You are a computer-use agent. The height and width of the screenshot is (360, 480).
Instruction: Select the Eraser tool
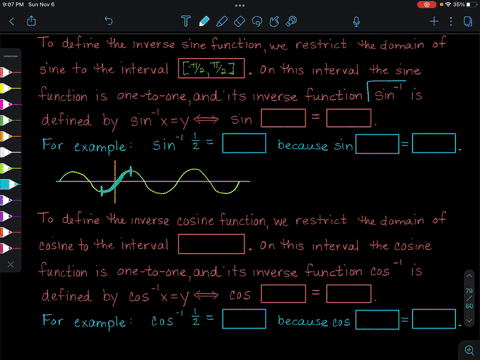(239, 22)
